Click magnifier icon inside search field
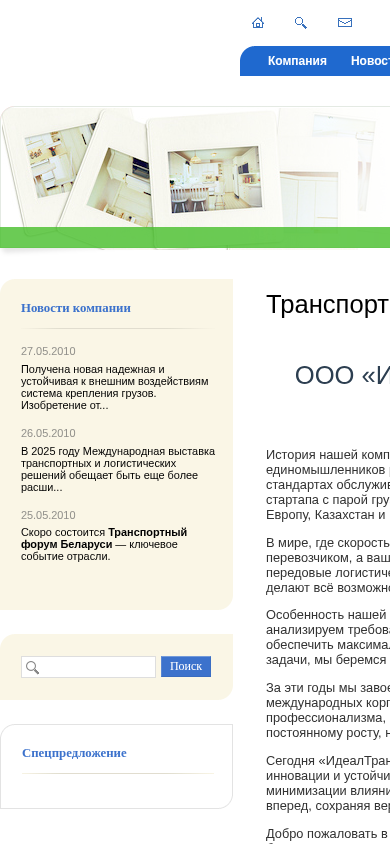Viewport: 390px width, 844px height. click(33, 667)
